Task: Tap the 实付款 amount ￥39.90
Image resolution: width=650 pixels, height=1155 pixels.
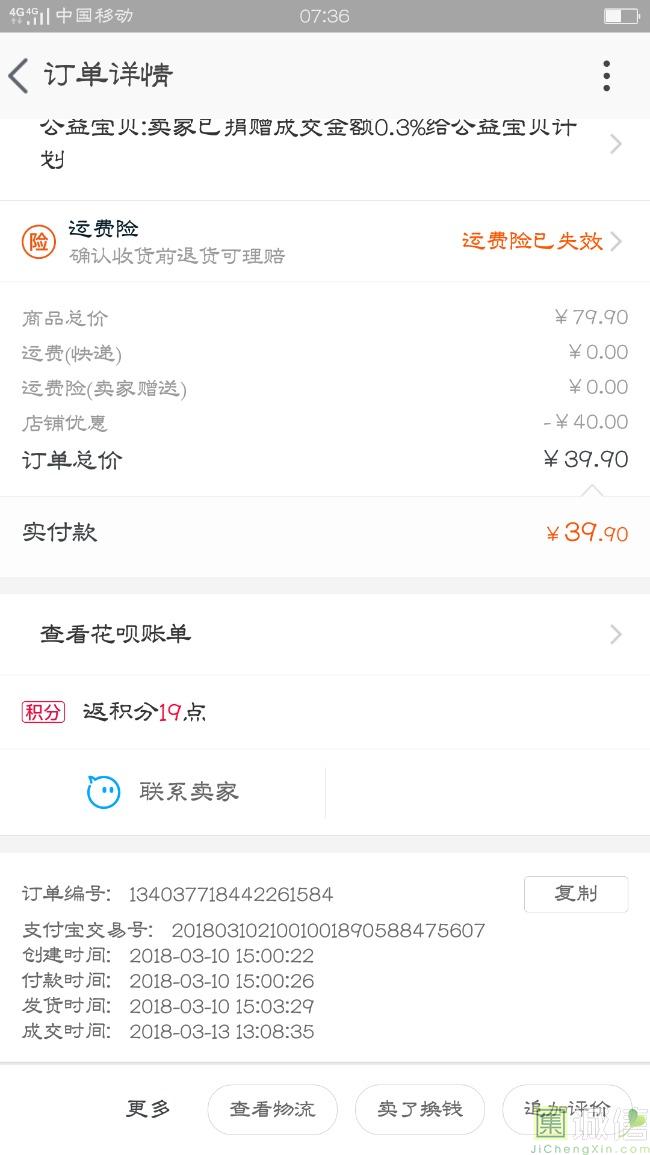Action: (587, 533)
